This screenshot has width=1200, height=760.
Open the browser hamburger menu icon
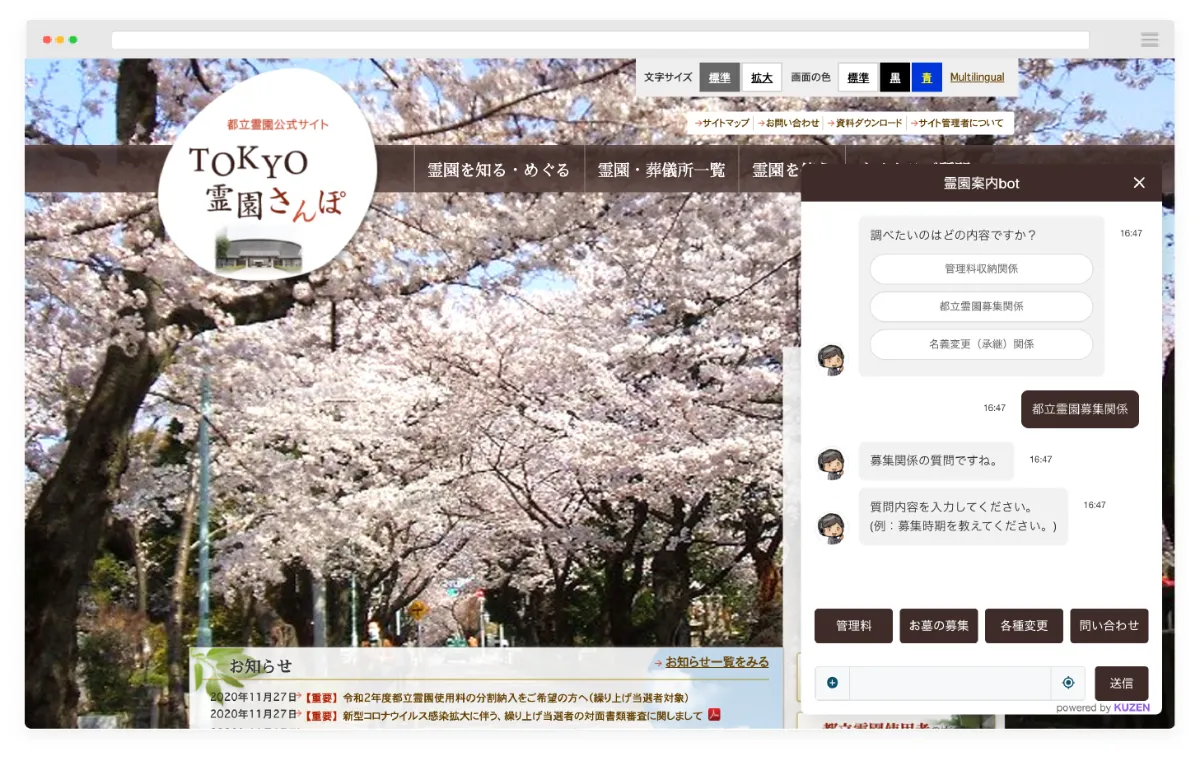click(x=1149, y=40)
